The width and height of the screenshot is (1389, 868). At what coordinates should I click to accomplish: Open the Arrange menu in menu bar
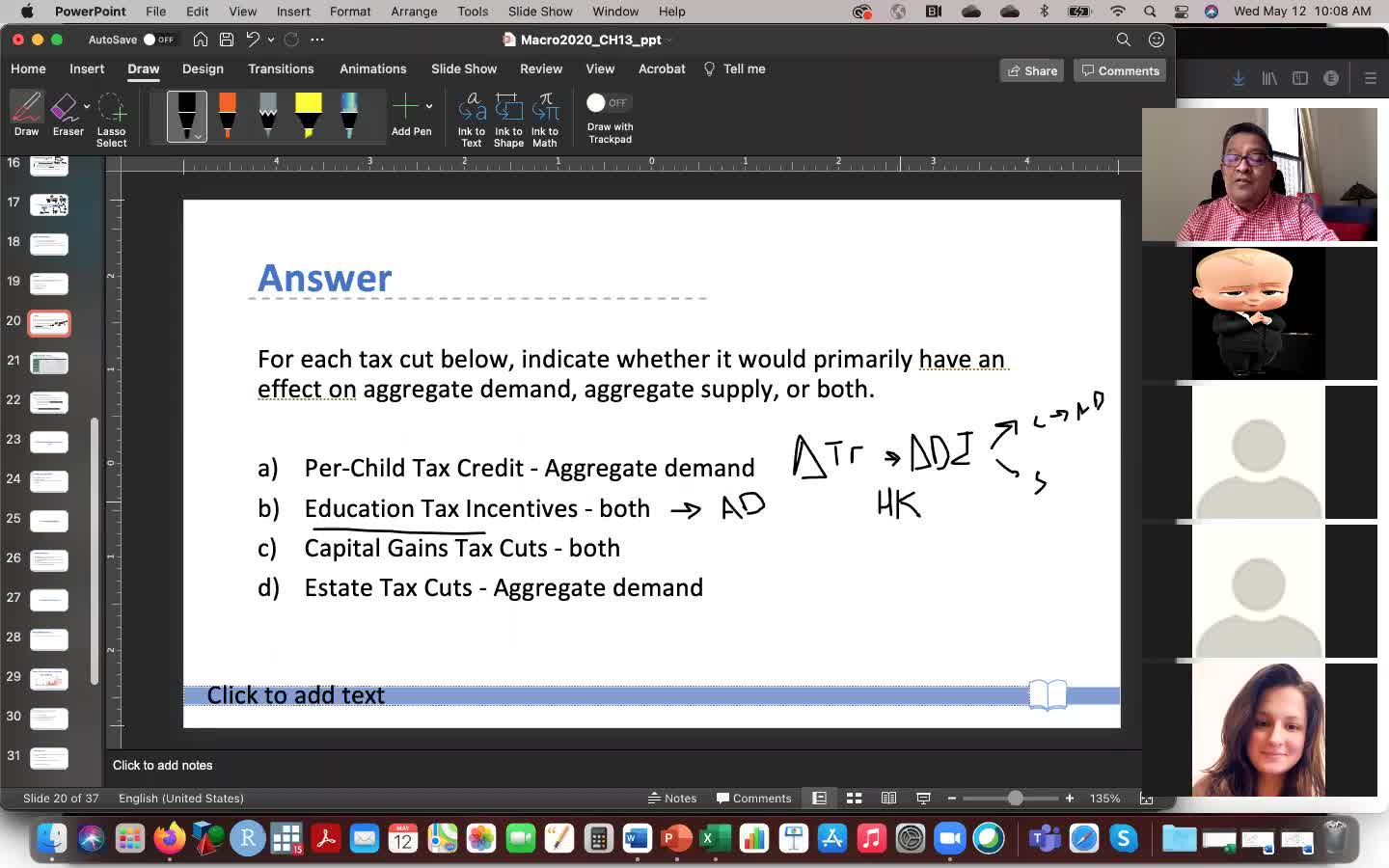[x=414, y=12]
